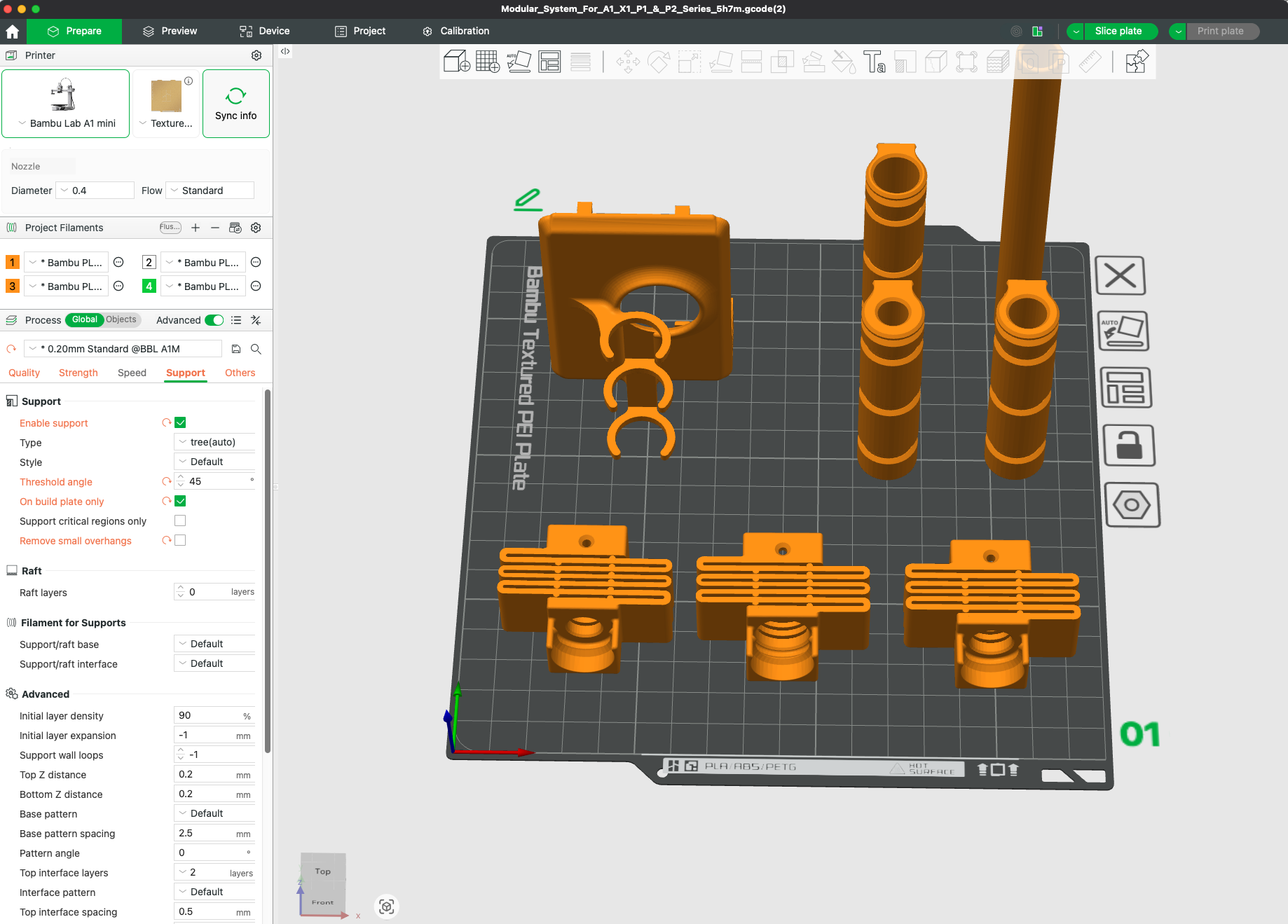Image resolution: width=1288 pixels, height=924 pixels.
Task: Open support Type dropdown tree(auto)
Action: (214, 442)
